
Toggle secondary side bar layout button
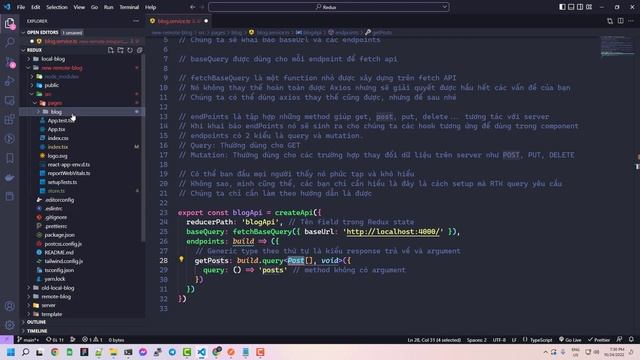pos(580,7)
